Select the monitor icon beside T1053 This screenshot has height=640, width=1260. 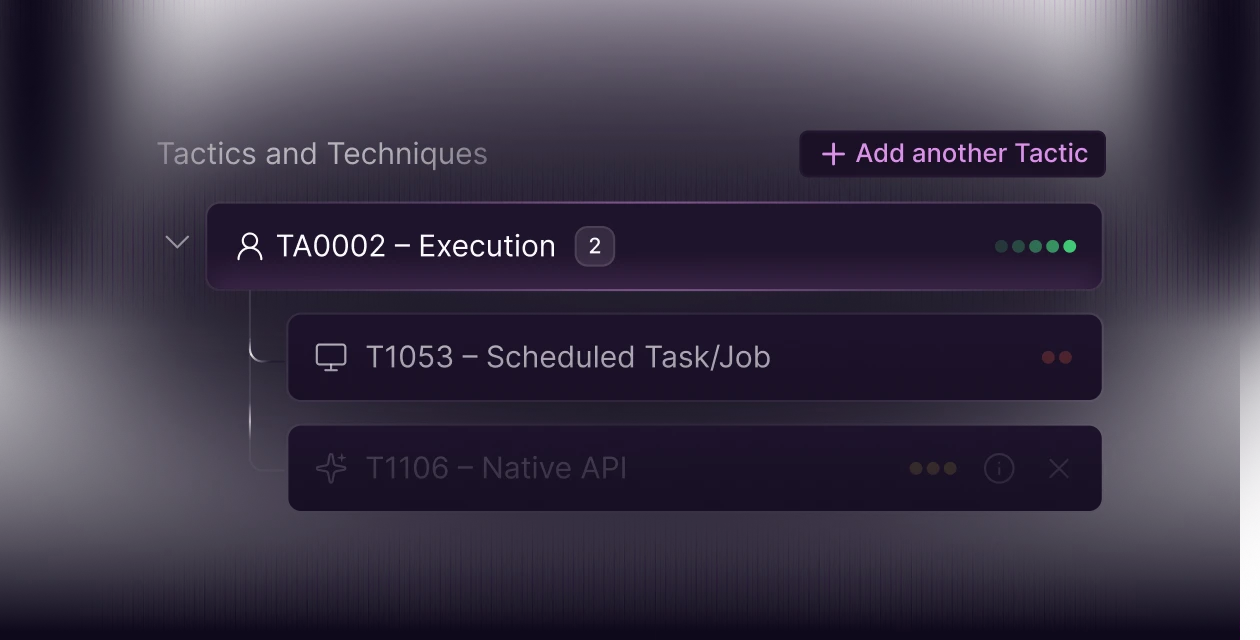pos(331,357)
